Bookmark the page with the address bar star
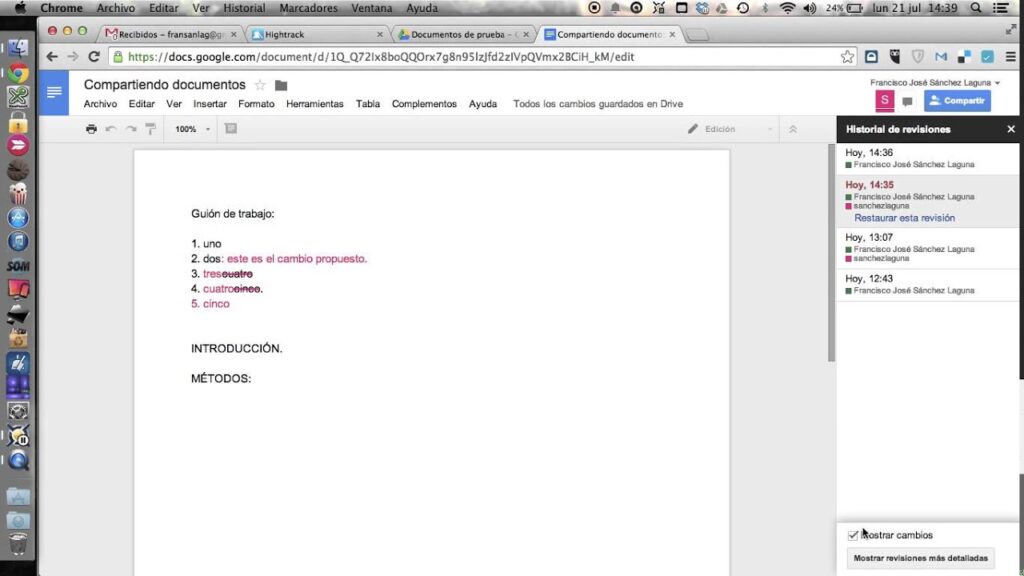Image resolution: width=1024 pixels, height=576 pixels. (847, 57)
